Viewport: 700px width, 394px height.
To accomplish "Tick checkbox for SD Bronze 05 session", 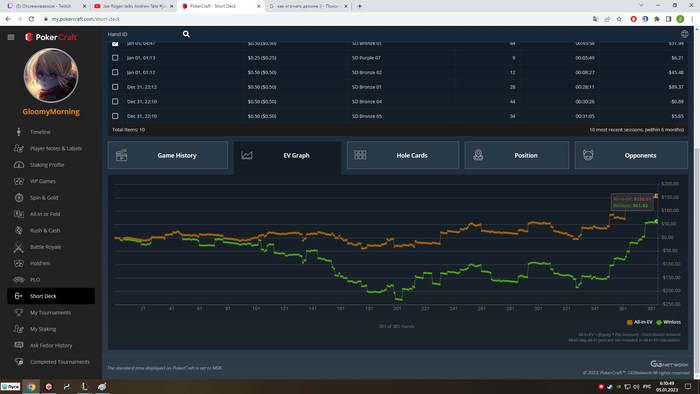I will pos(115,116).
